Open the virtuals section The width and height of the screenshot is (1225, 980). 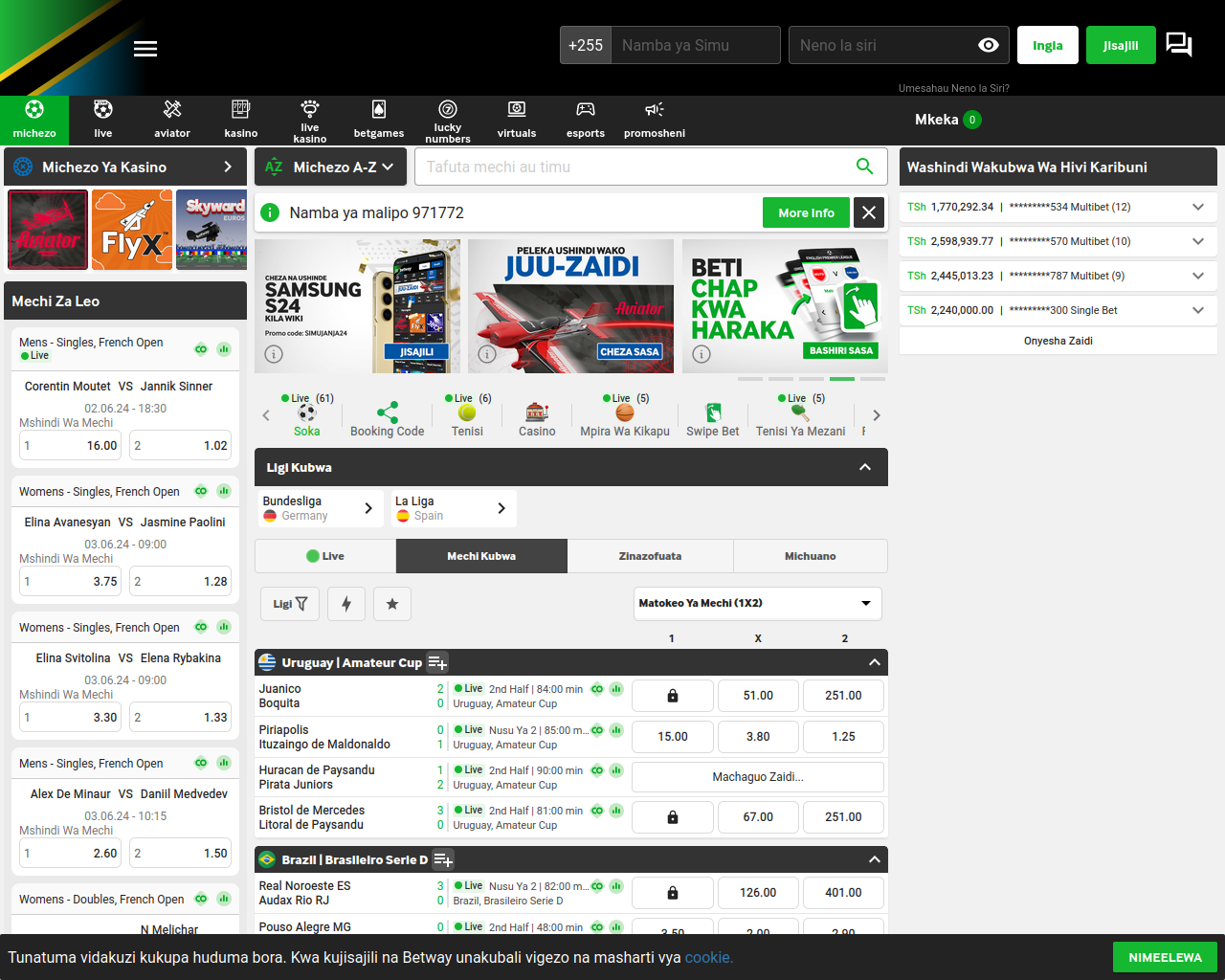pos(517,120)
